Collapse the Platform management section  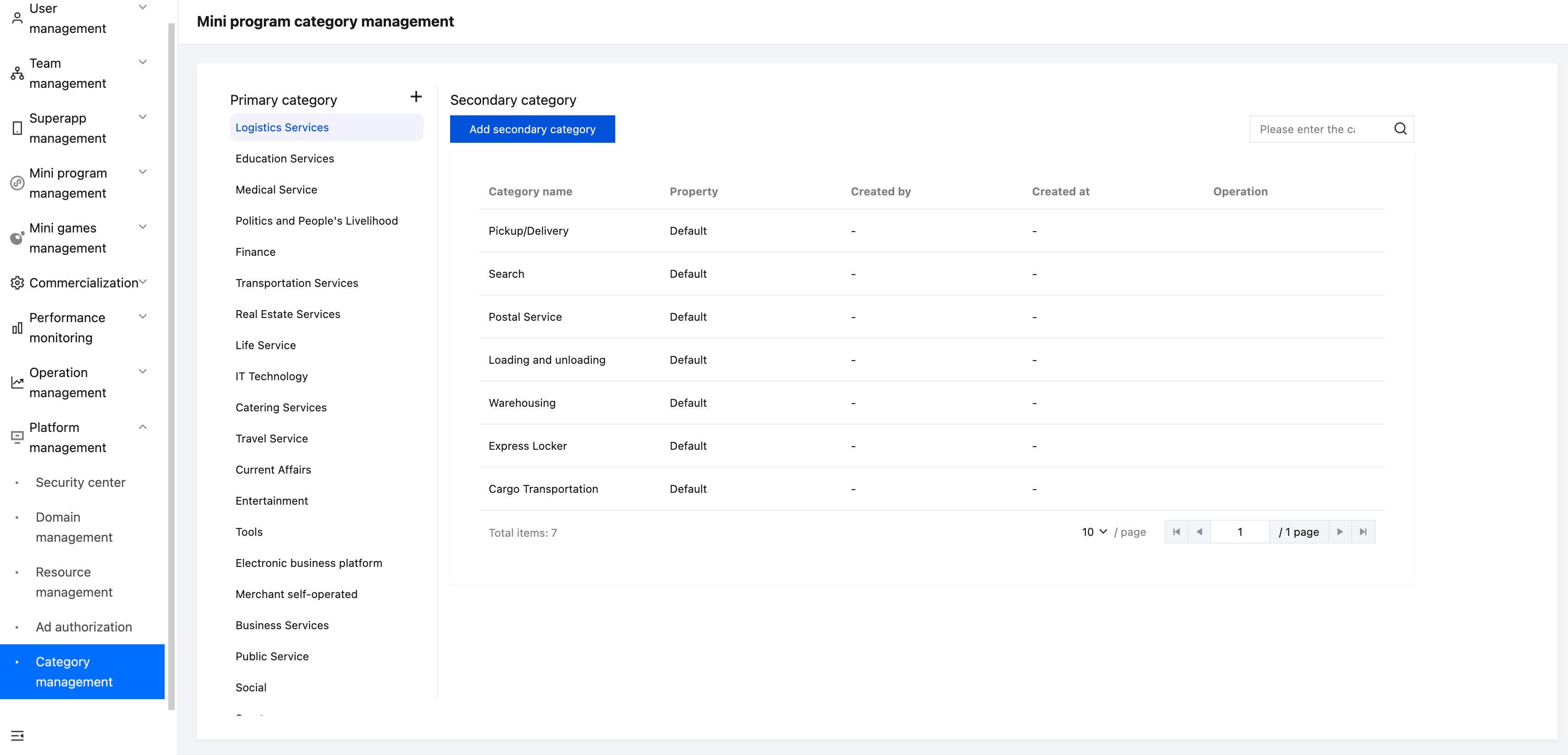142,427
